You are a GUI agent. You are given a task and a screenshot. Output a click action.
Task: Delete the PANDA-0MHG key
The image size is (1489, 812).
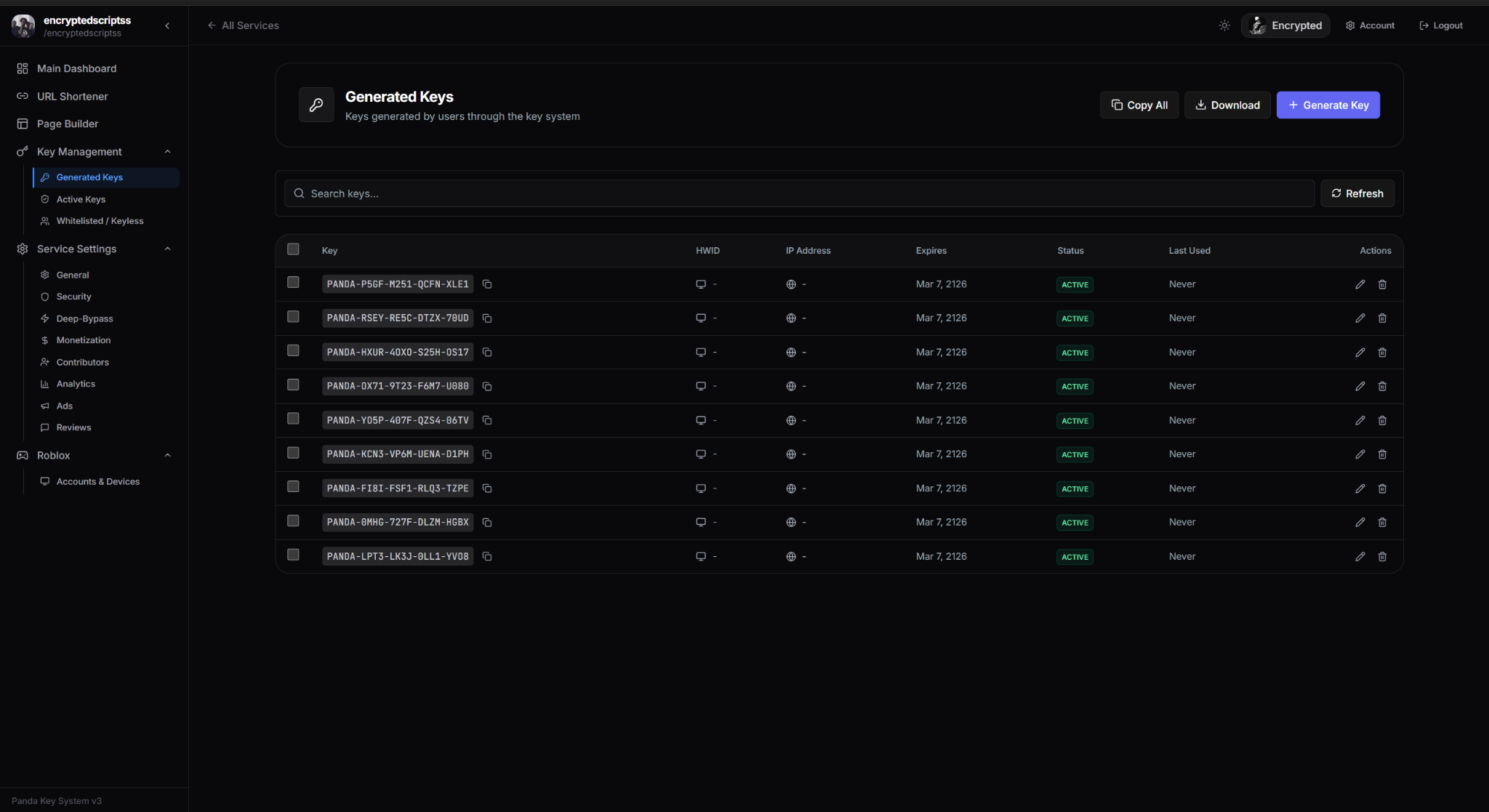pyautogui.click(x=1382, y=522)
